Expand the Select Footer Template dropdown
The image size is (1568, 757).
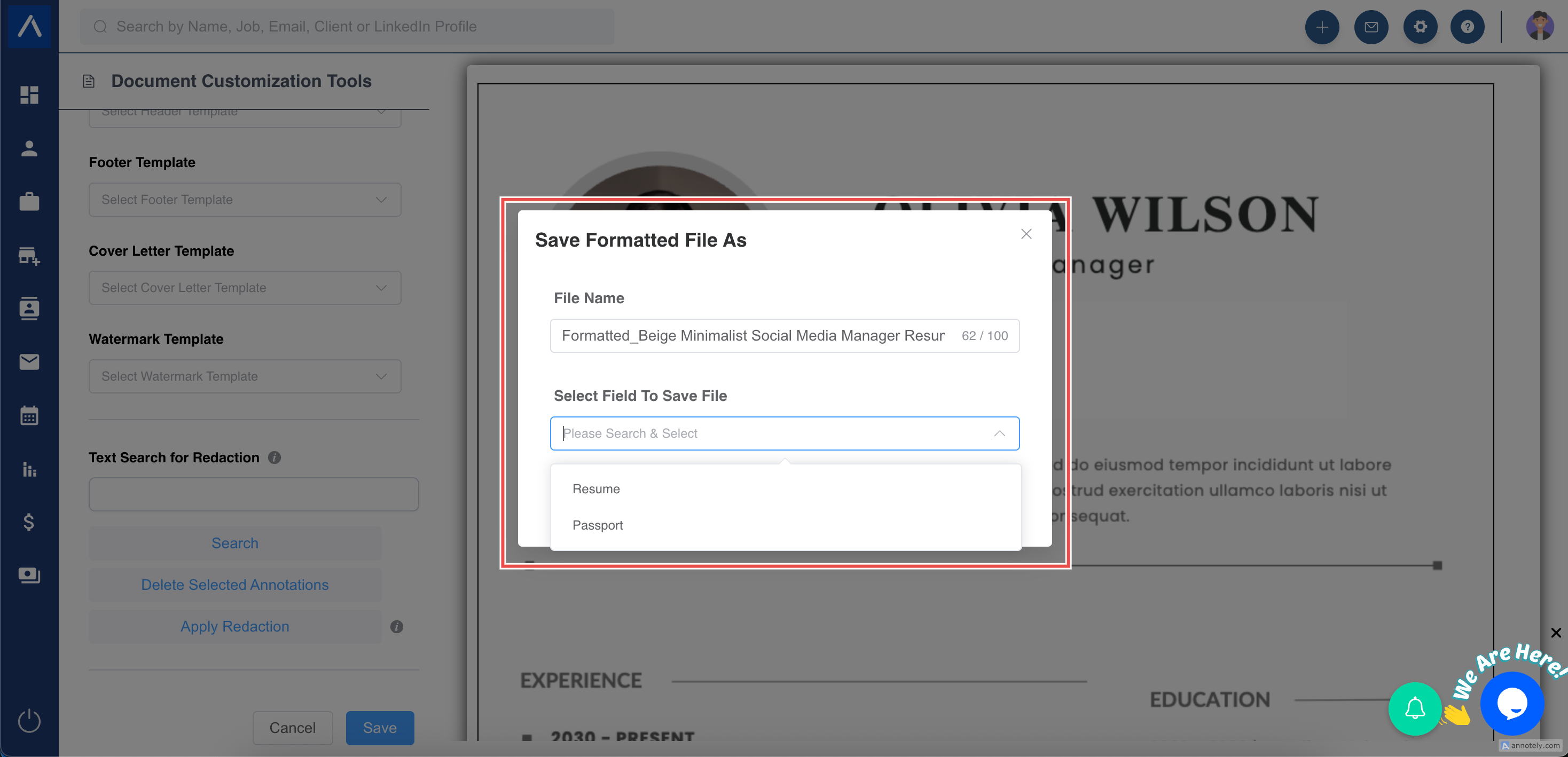[245, 200]
